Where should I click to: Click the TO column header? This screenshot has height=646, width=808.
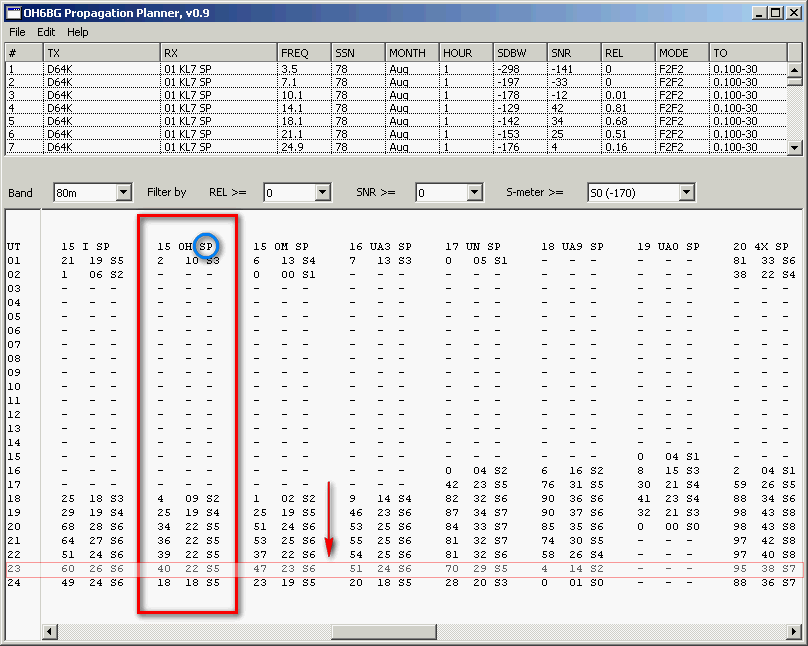(749, 53)
